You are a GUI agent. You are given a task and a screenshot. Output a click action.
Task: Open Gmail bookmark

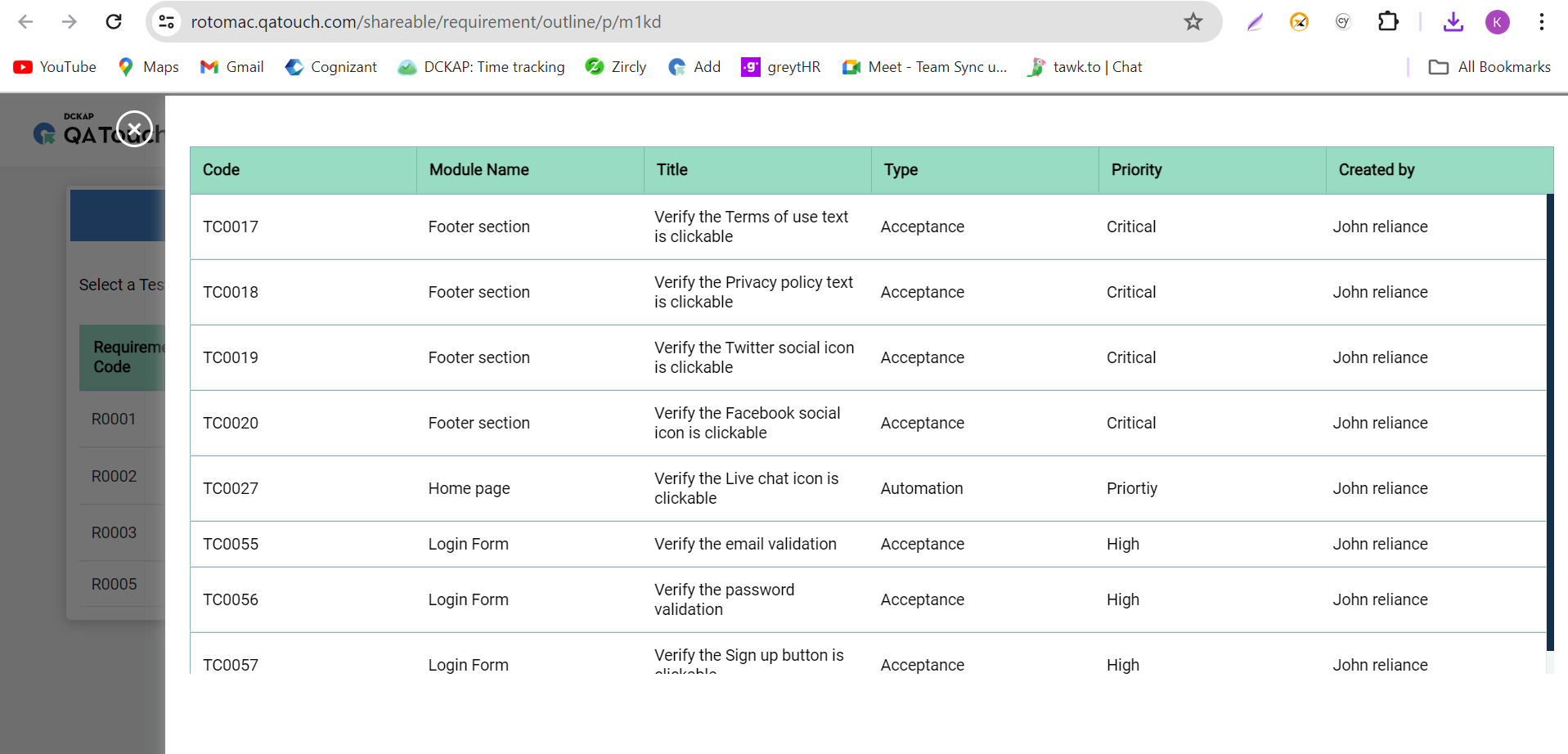(x=231, y=67)
